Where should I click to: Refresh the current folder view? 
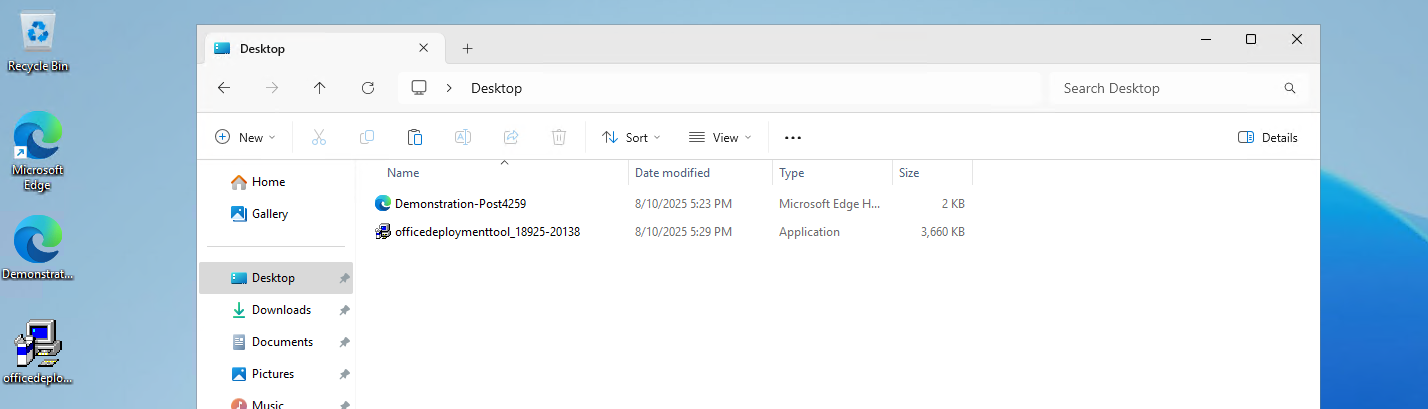tap(368, 88)
